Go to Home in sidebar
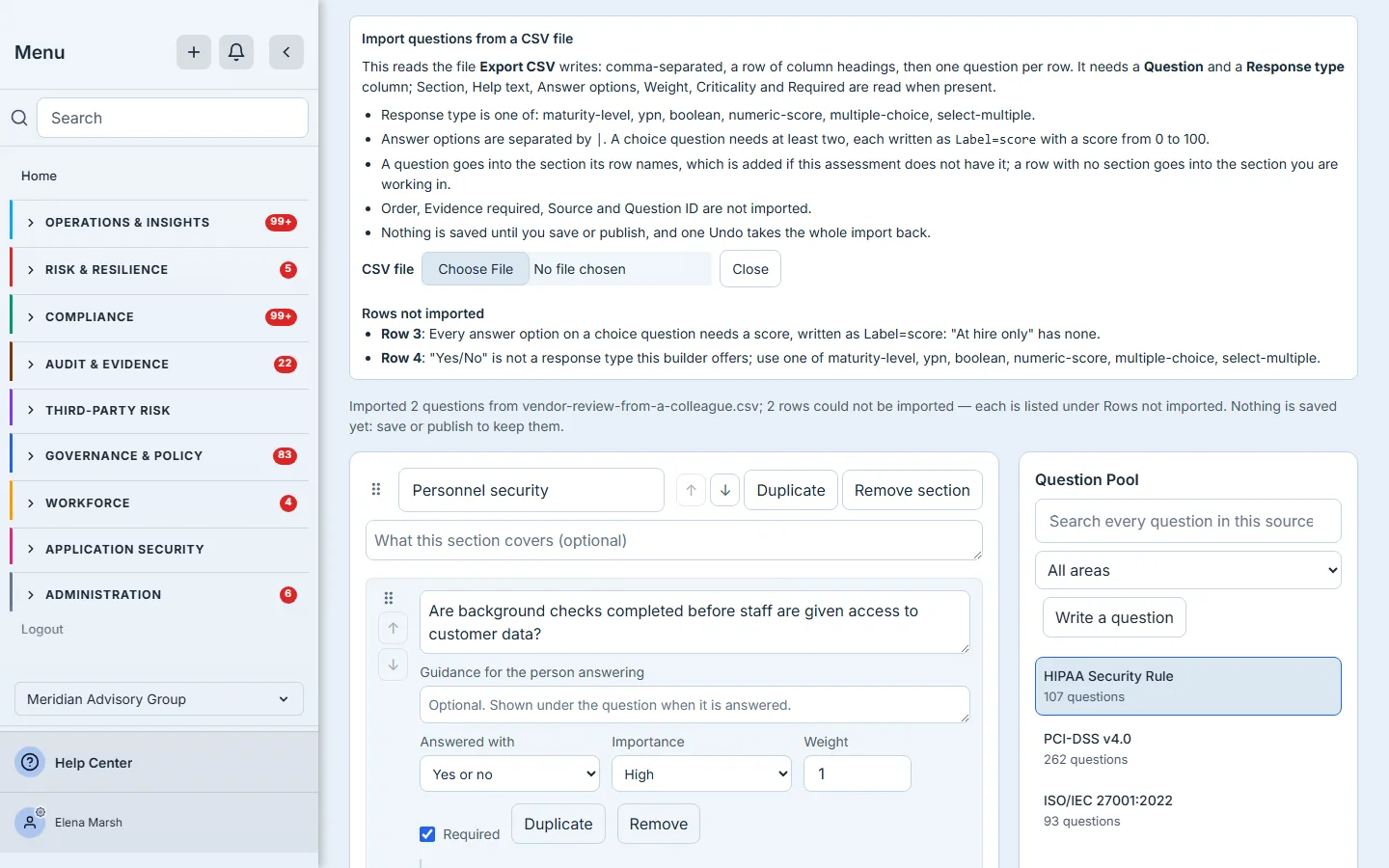 39,176
